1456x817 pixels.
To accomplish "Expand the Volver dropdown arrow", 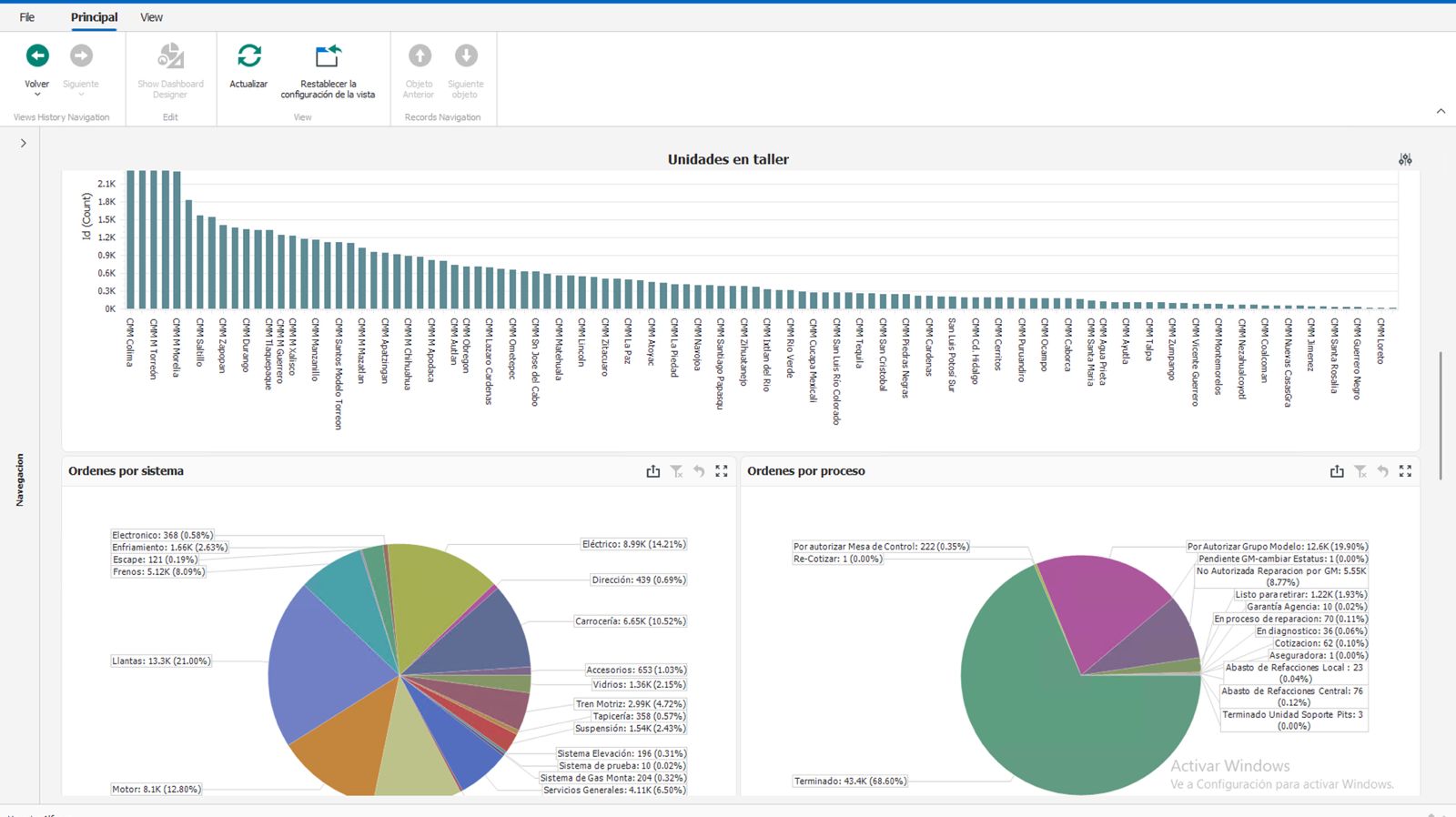I will click(x=37, y=95).
